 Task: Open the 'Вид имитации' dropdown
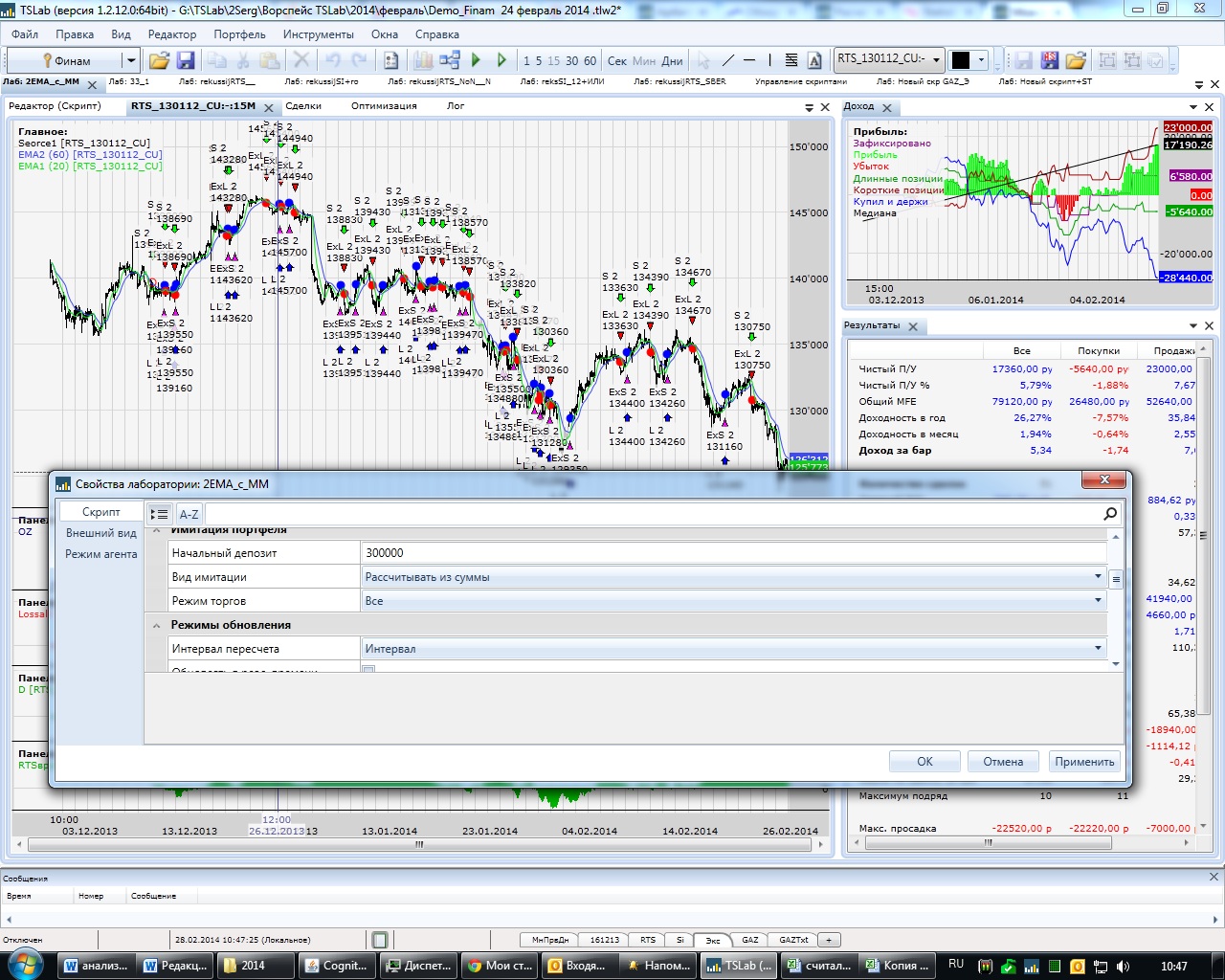(x=1098, y=576)
